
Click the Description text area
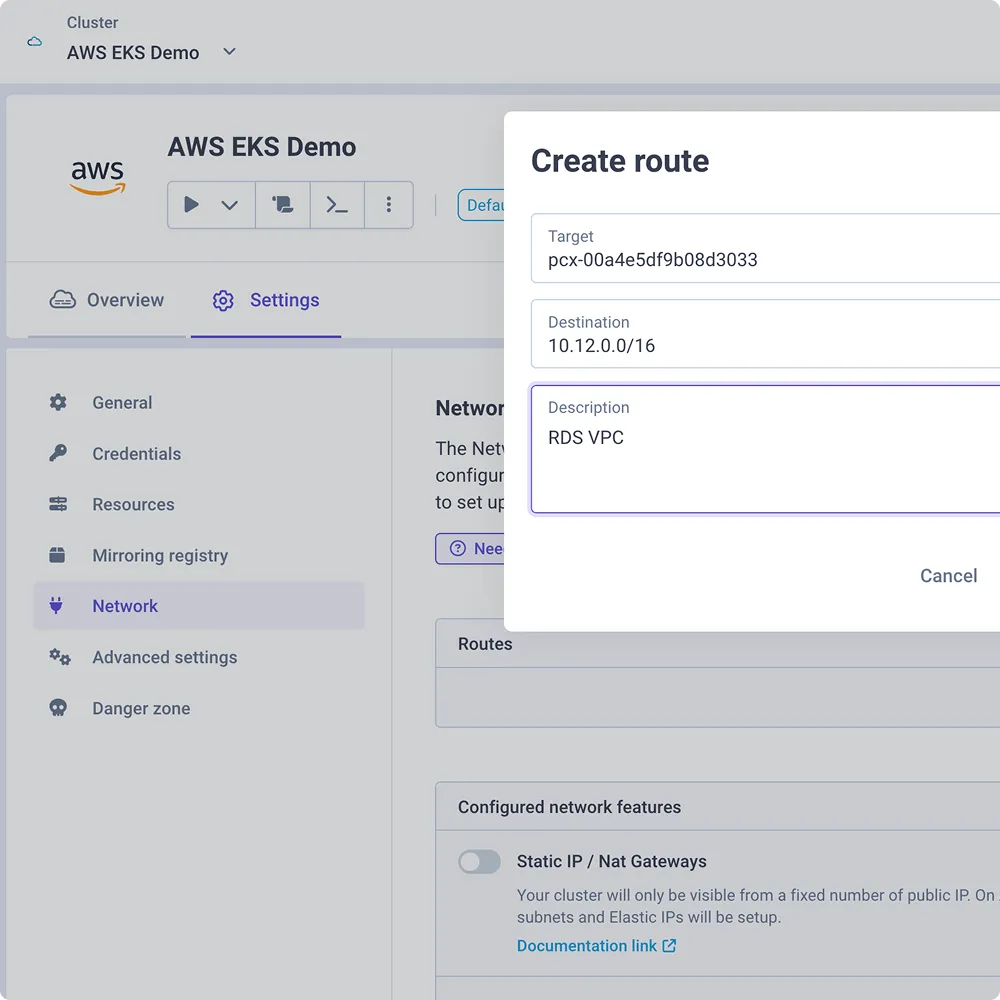765,449
